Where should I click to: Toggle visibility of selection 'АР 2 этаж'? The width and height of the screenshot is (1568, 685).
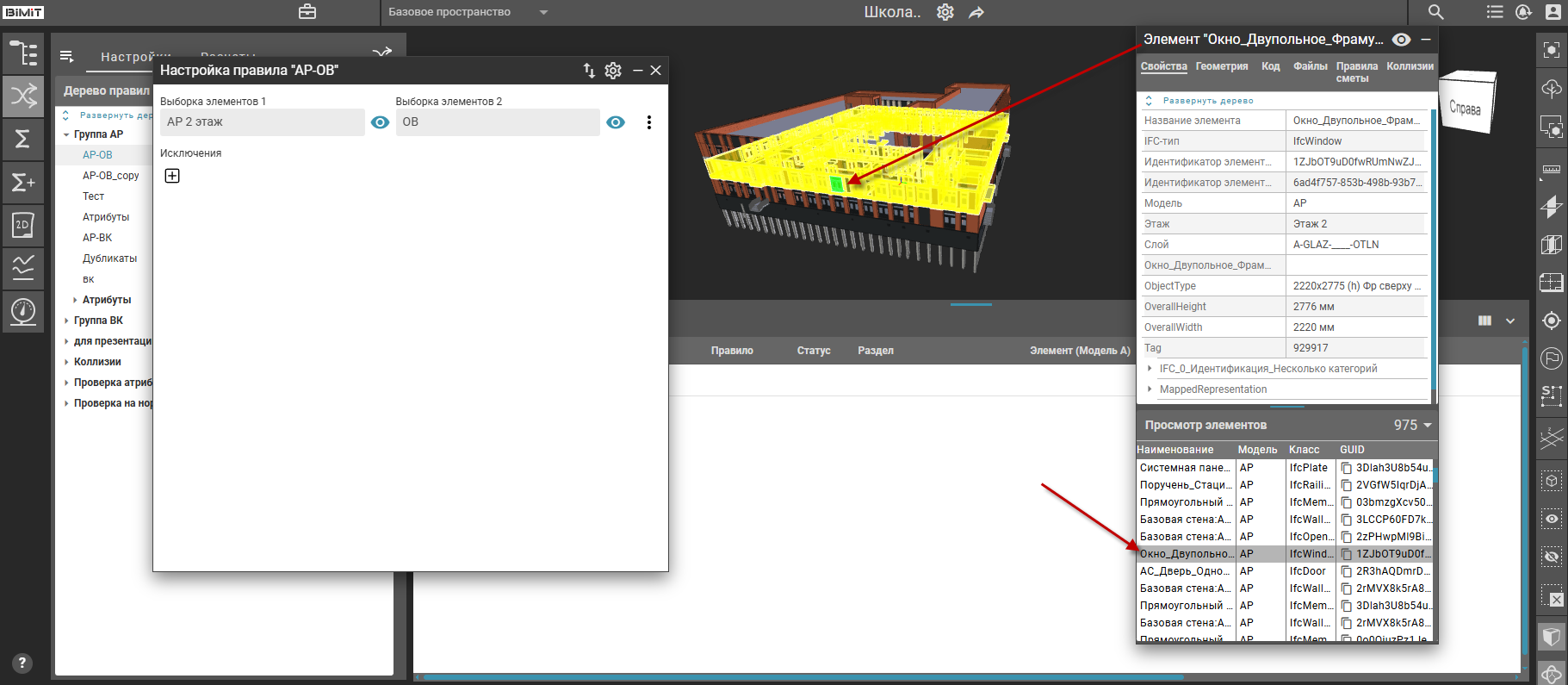pos(380,122)
